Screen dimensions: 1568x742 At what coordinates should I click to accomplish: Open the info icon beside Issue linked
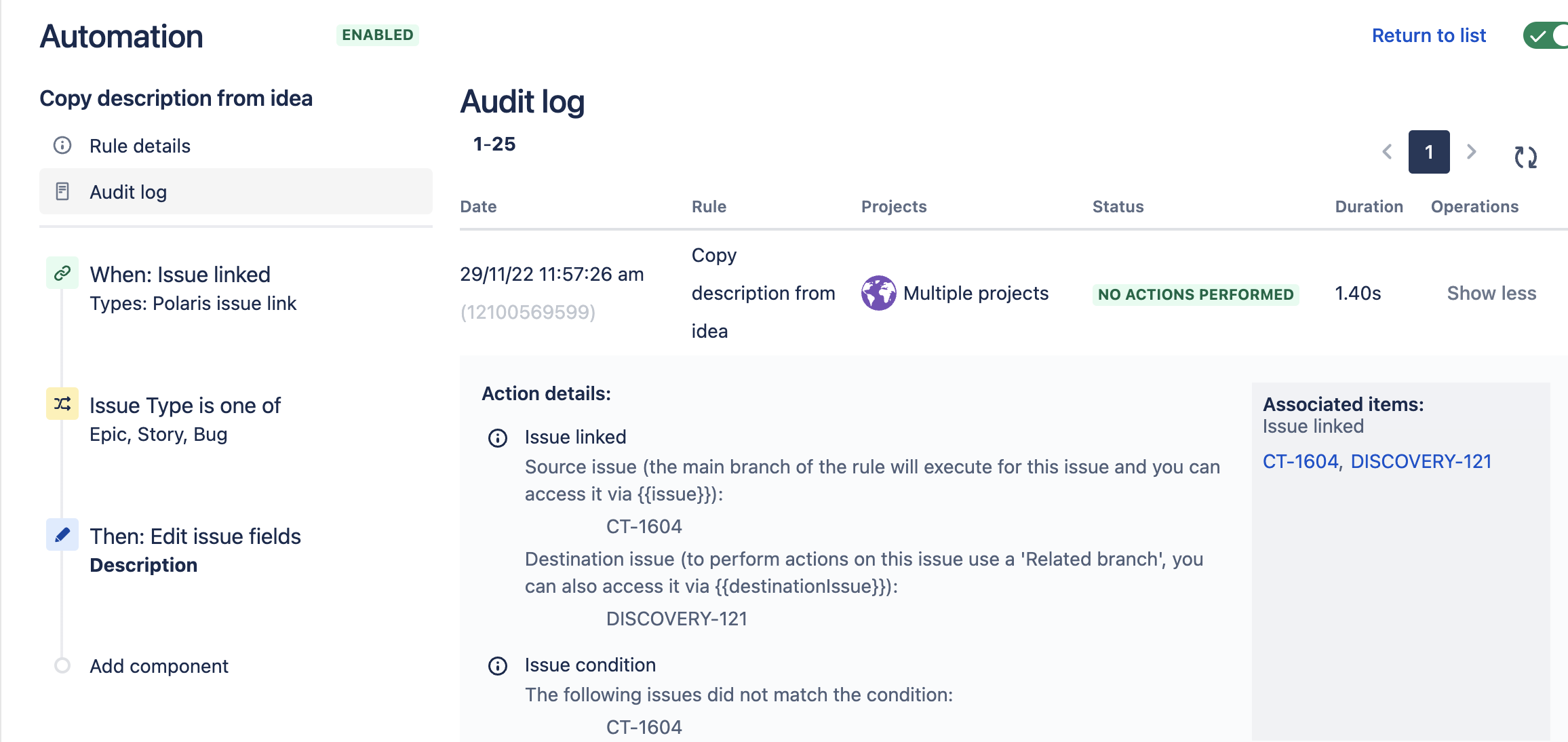pos(498,438)
